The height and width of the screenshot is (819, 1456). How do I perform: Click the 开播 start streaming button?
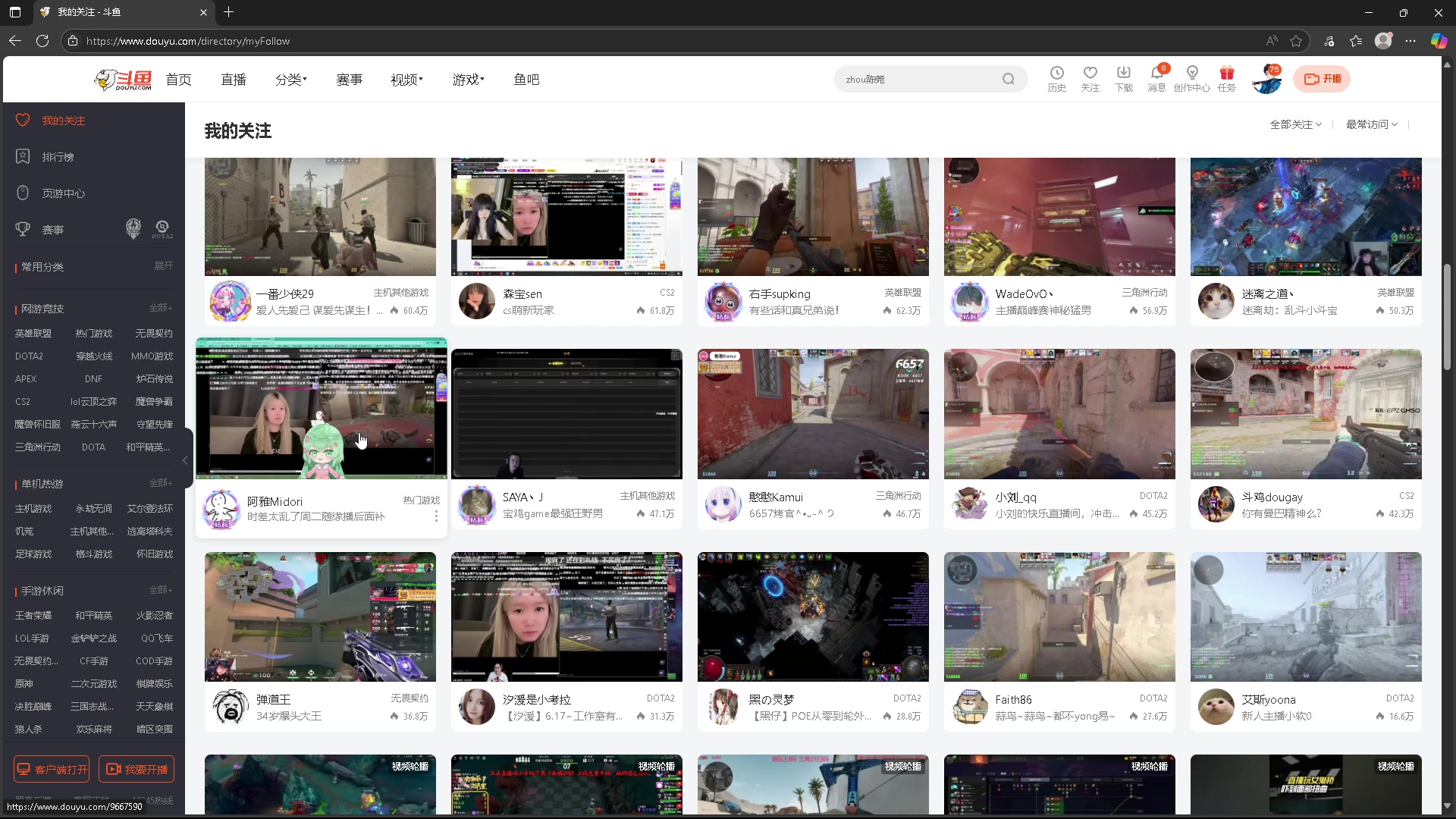[1322, 79]
